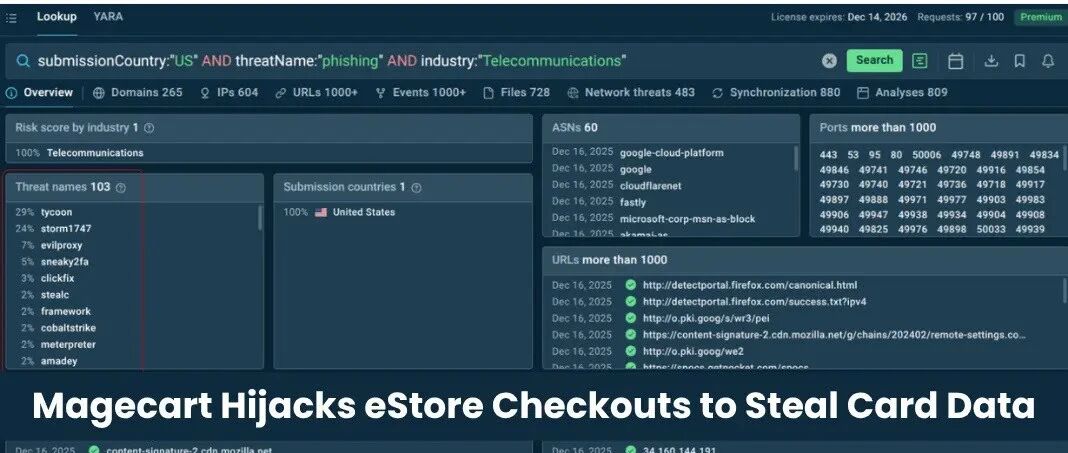1068x453 pixels.
Task: Open the Analyses 809 tab
Action: [902, 93]
